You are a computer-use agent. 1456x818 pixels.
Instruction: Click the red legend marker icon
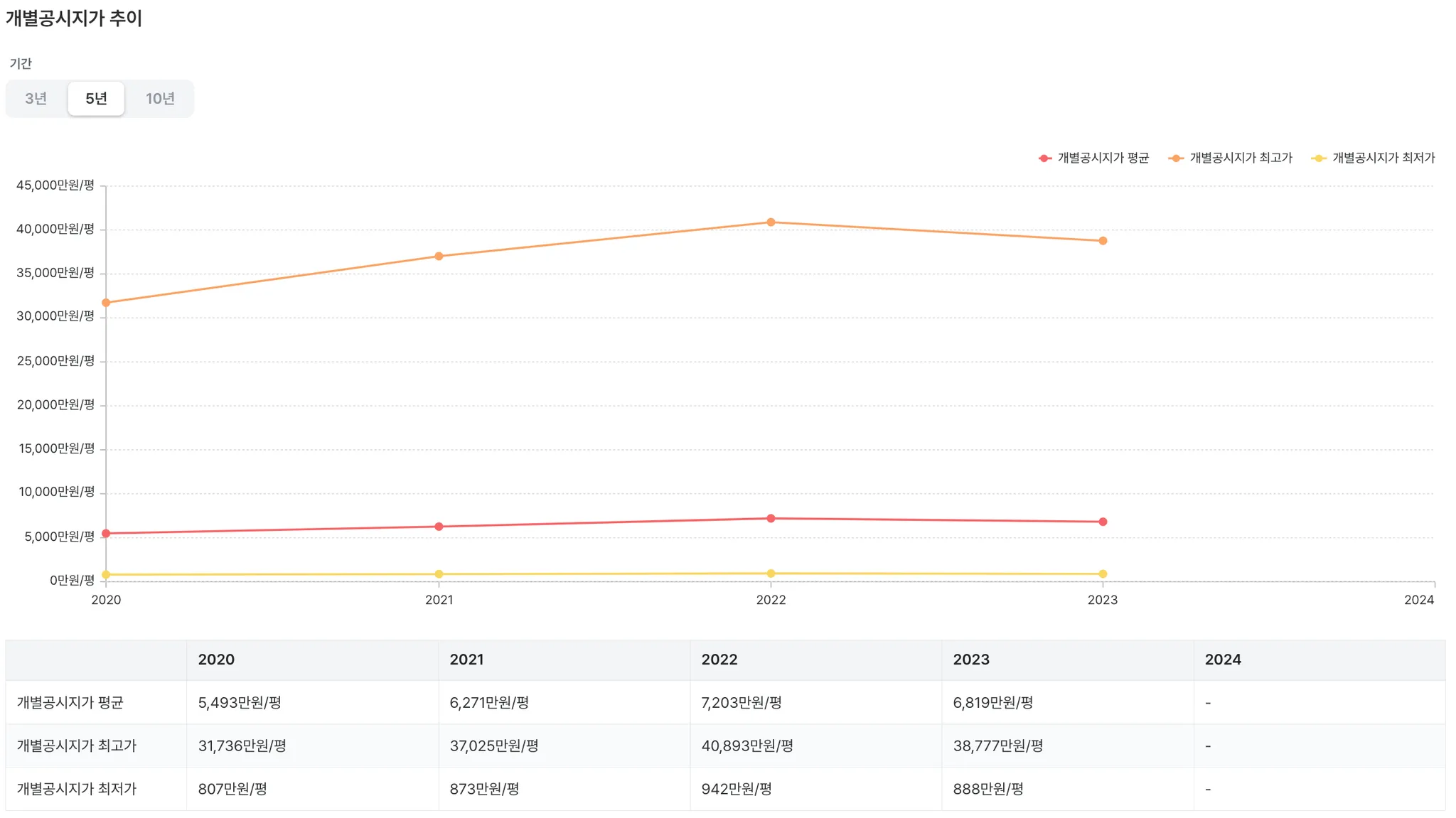[x=1044, y=158]
